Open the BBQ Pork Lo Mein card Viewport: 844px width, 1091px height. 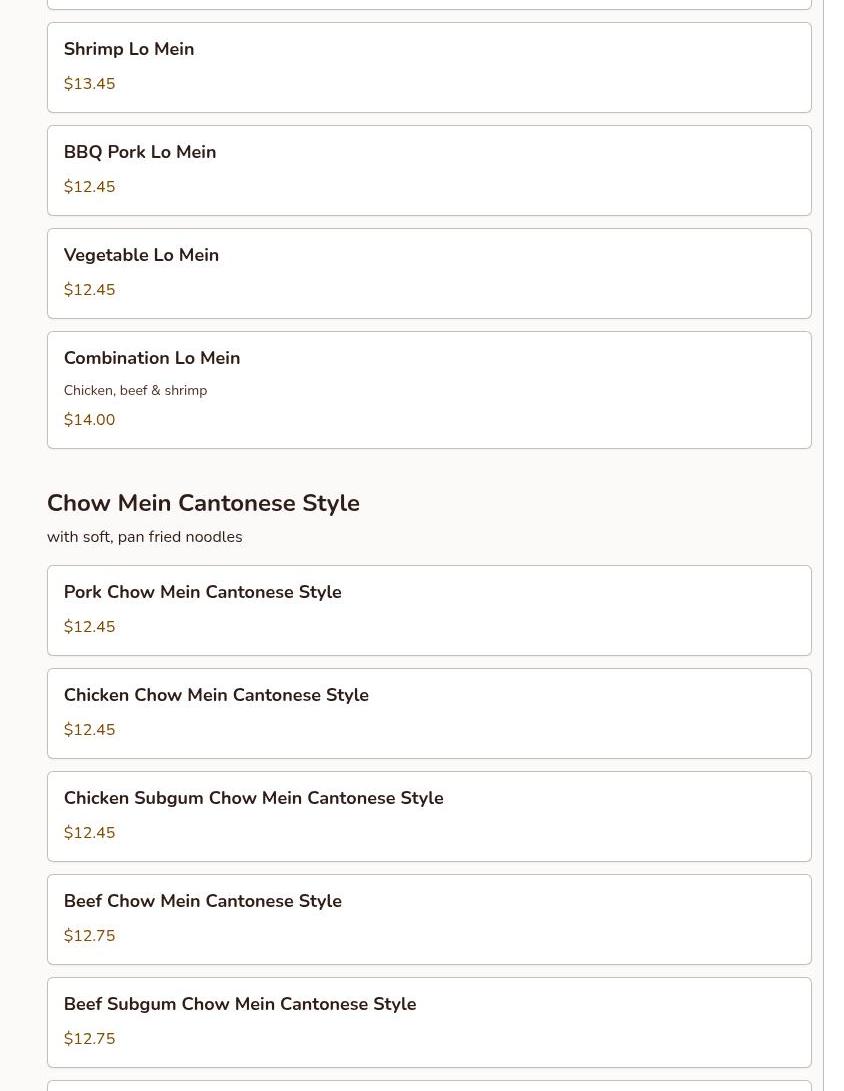[x=429, y=170]
